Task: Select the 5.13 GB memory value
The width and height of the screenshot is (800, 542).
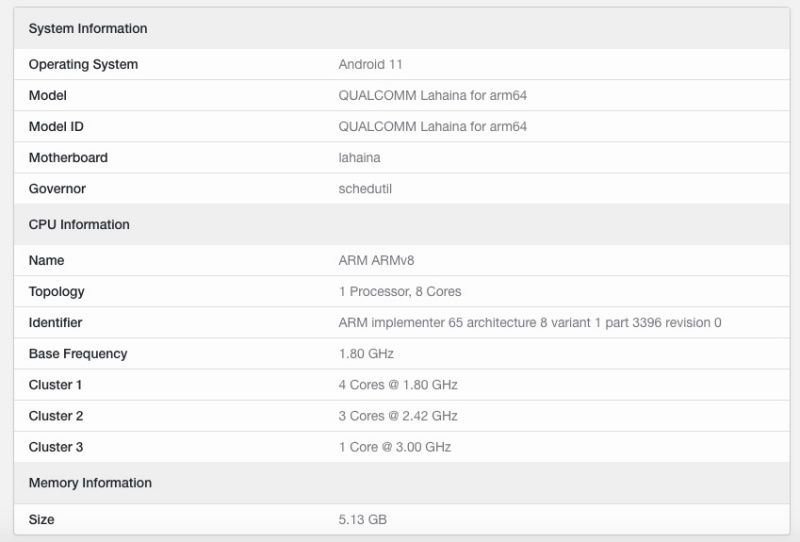Action: click(362, 520)
